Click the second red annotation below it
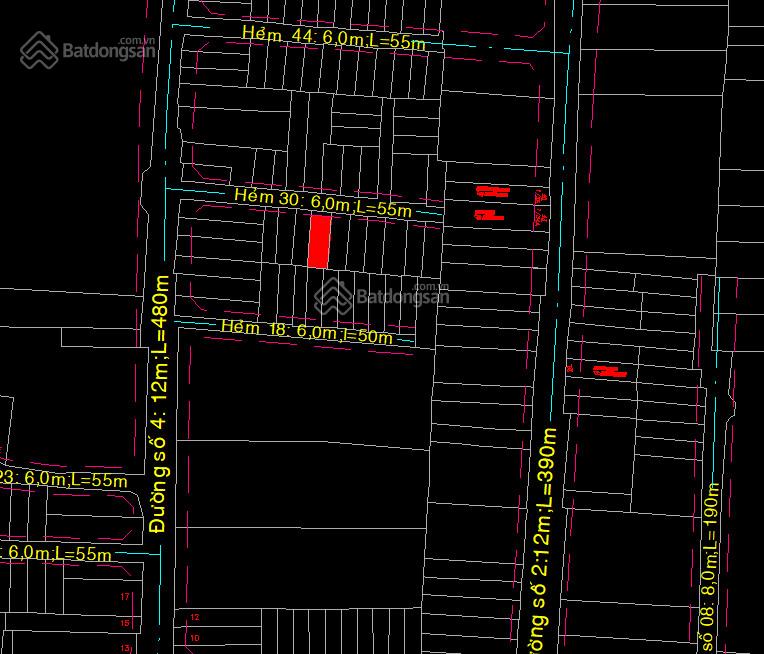764x654 pixels. point(488,215)
